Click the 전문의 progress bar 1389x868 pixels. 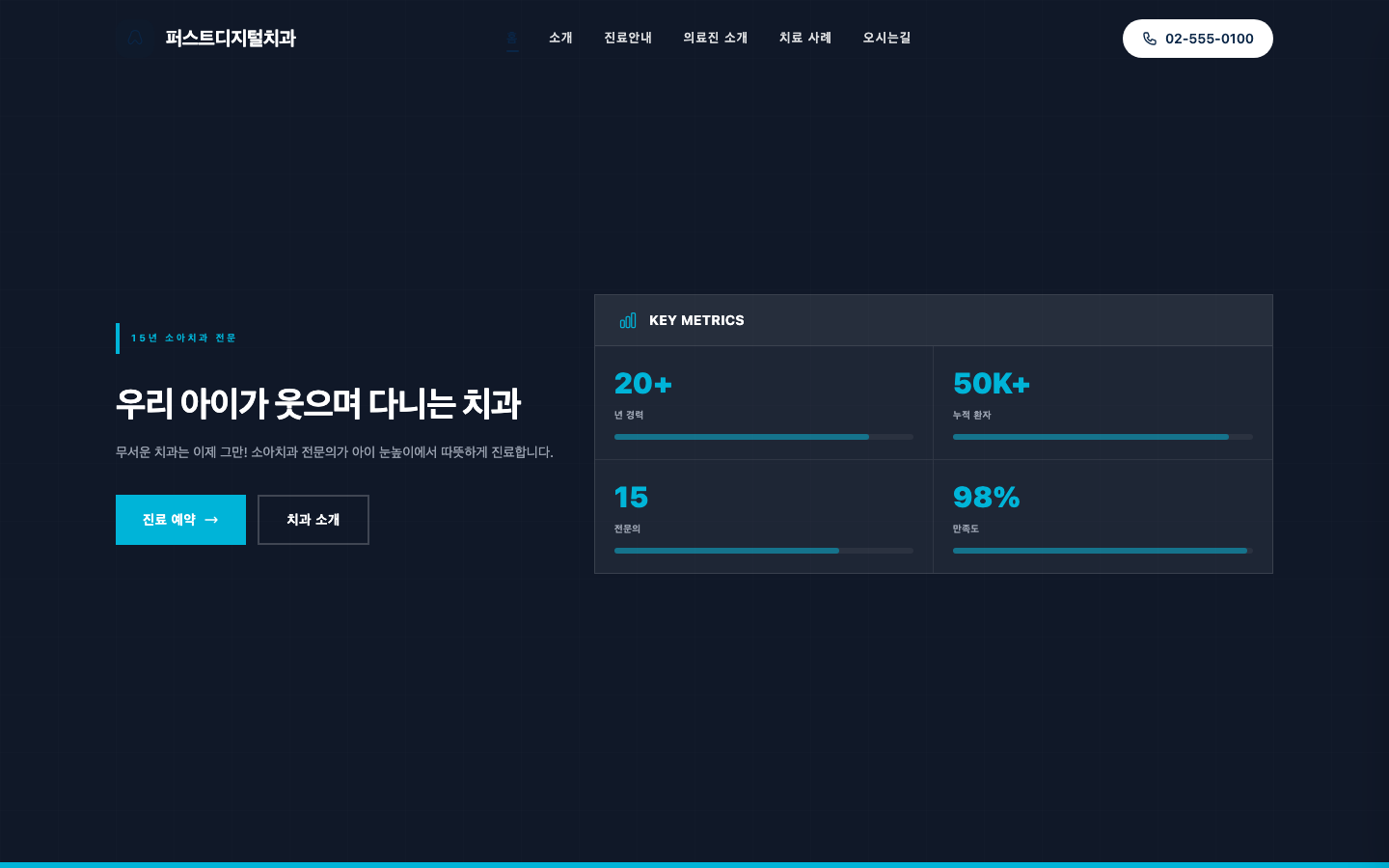[x=764, y=551]
